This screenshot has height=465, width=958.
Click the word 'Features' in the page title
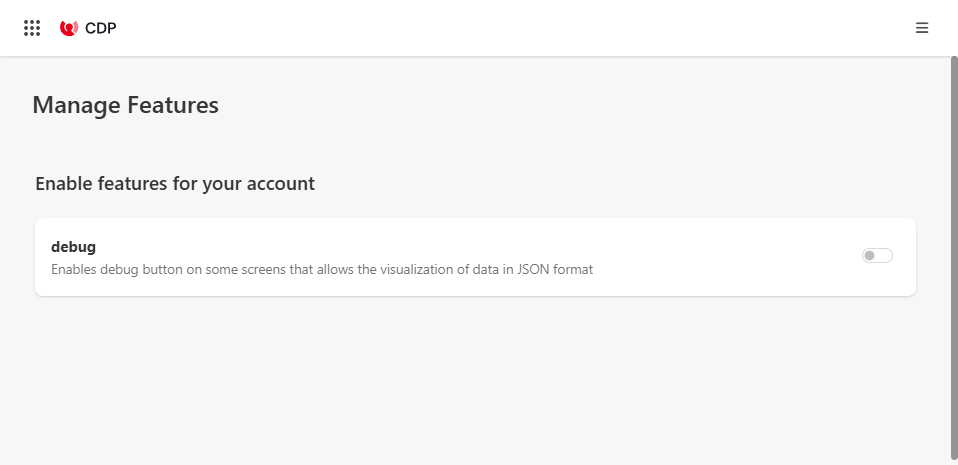click(x=172, y=105)
